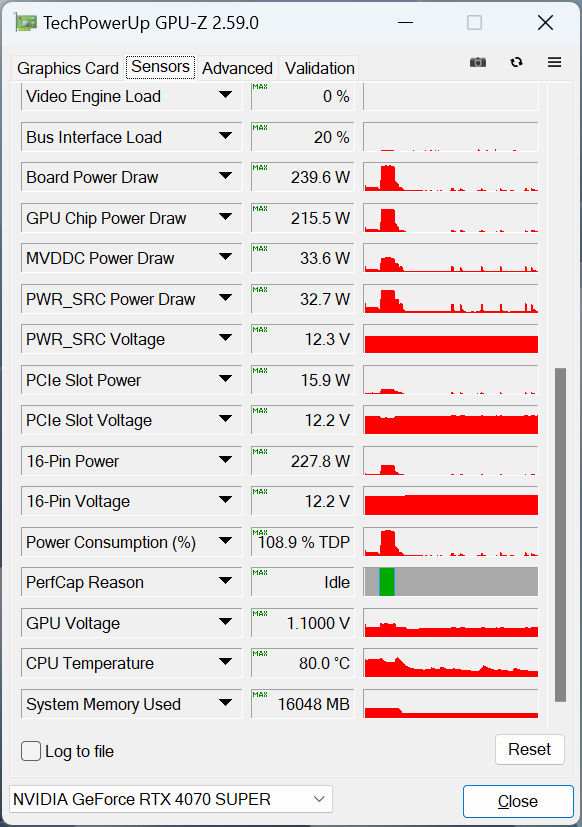Open GPU Voltage dropdown arrow
Viewport: 582px width, 827px height.
point(225,622)
